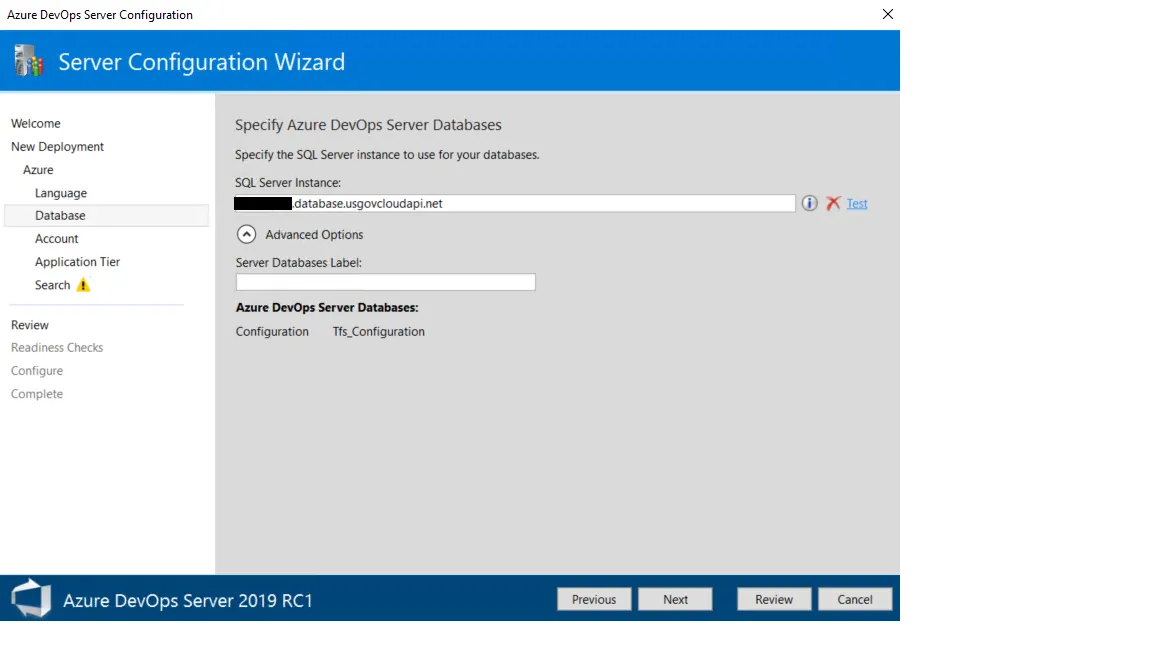Click the red X connection status icon
The image size is (1152, 648).
[832, 204]
